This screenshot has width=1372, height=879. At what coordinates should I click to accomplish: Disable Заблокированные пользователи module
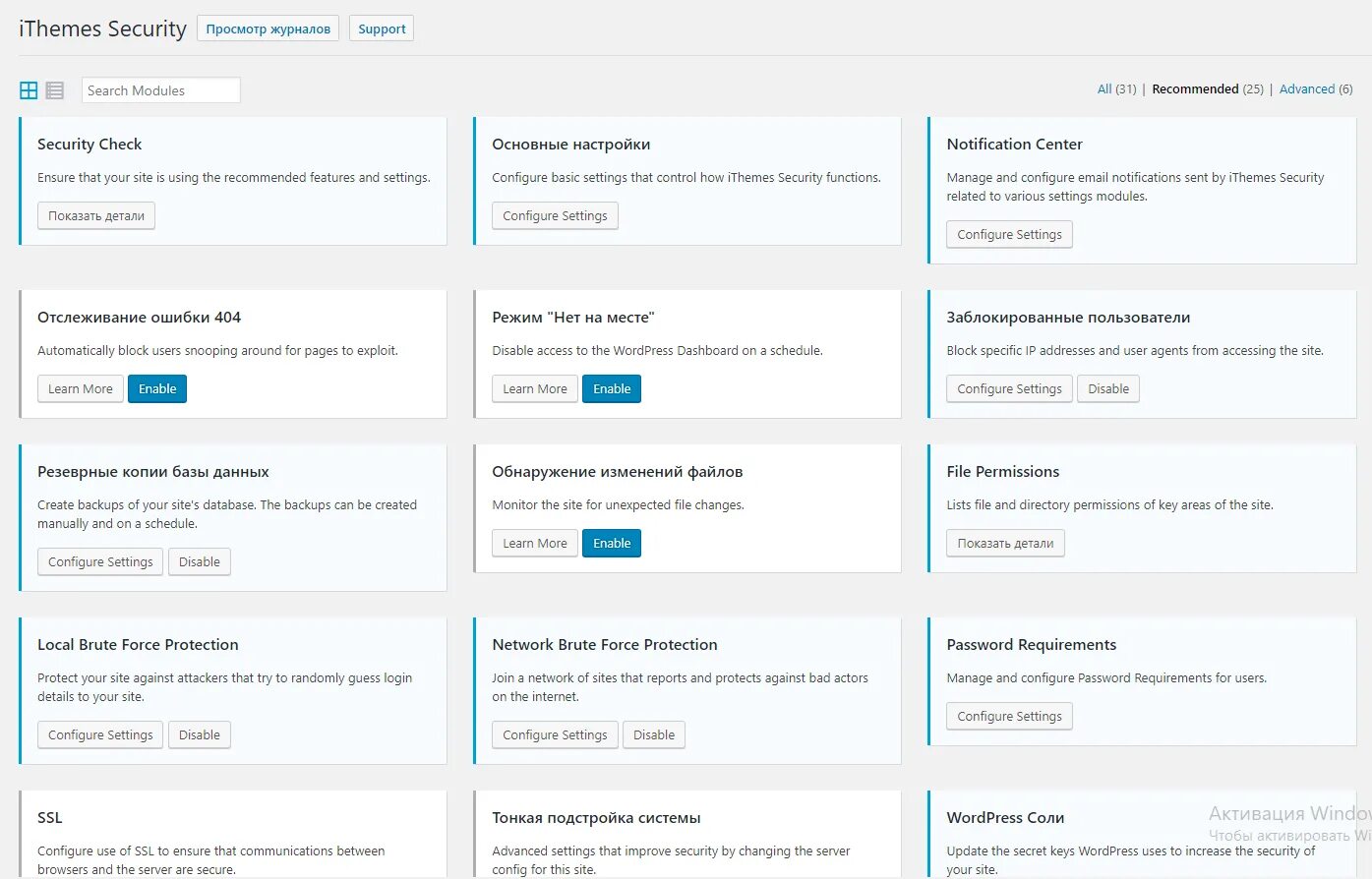(1108, 389)
